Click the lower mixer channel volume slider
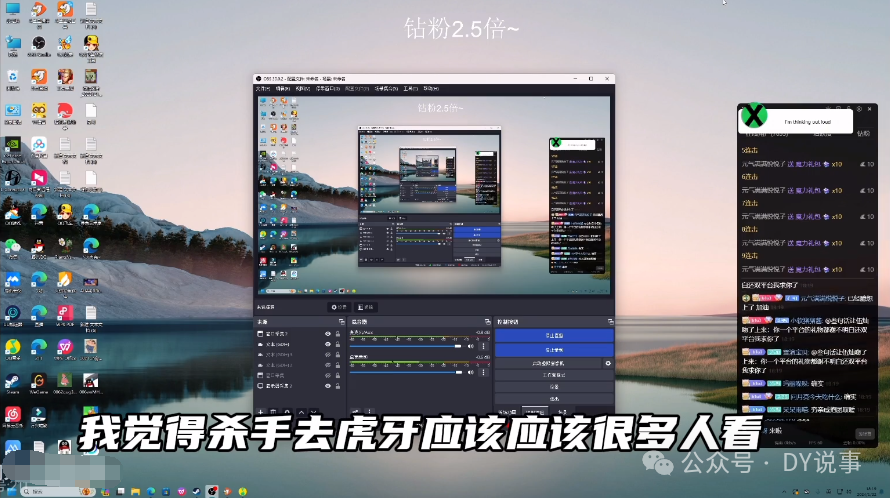 (x=406, y=372)
